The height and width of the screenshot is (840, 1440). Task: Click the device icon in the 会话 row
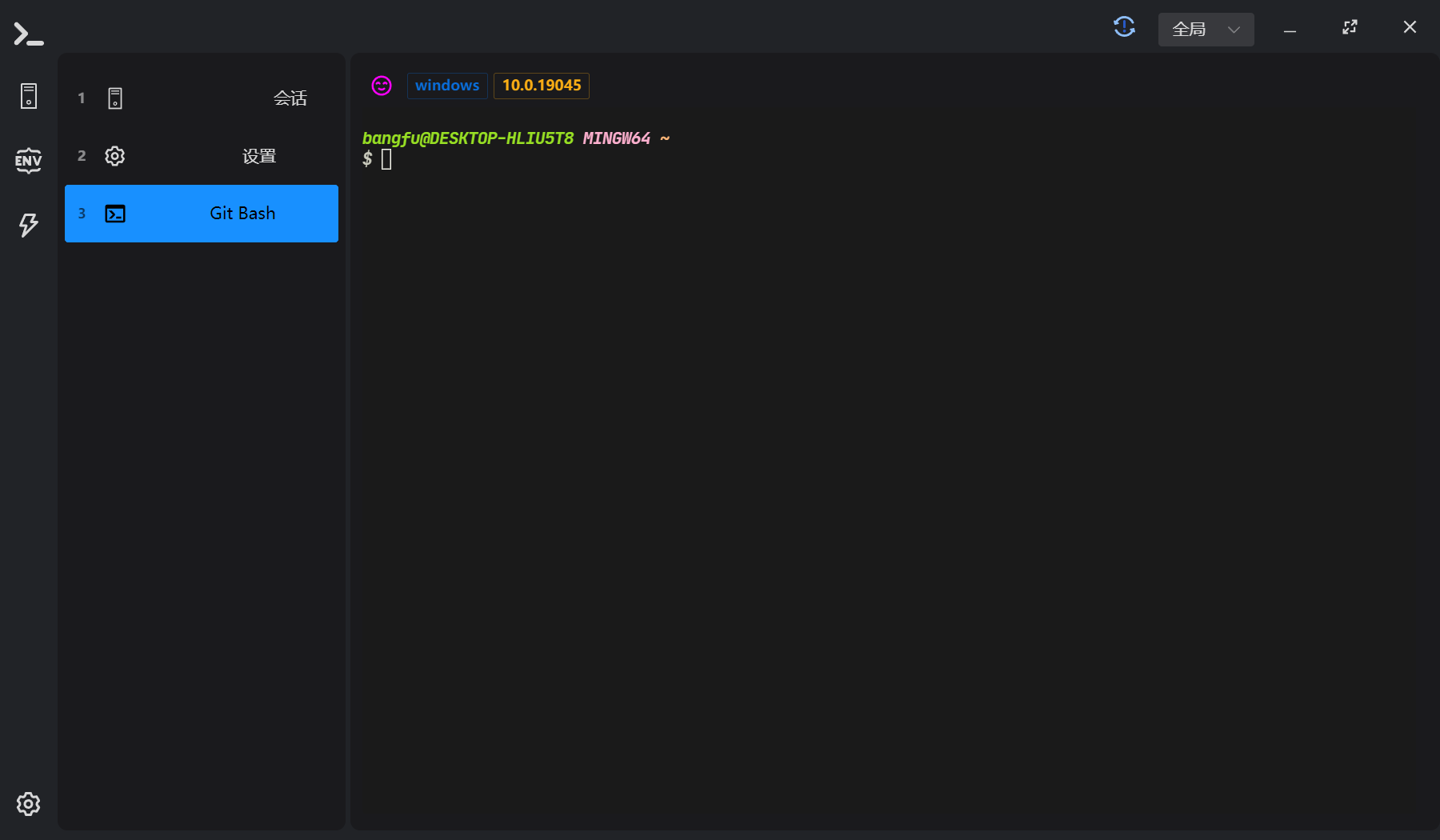115,98
